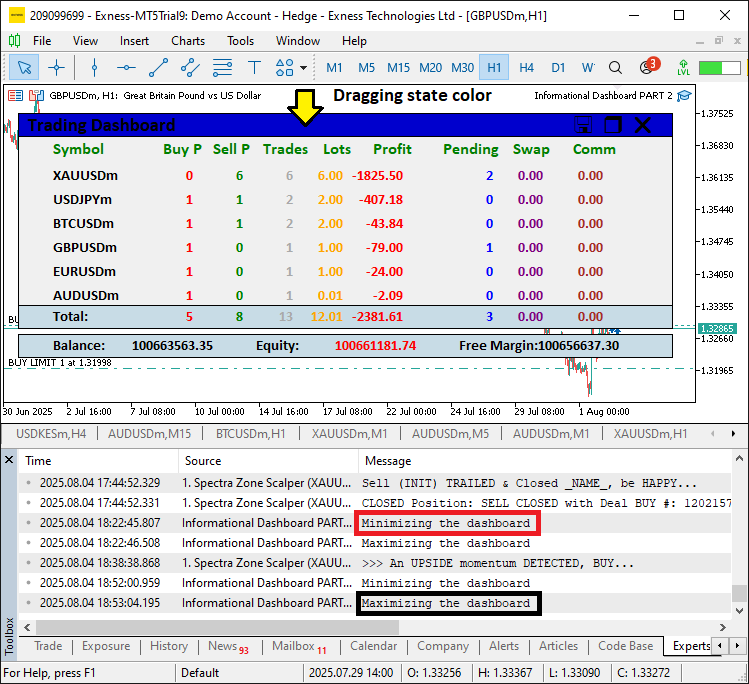Open the Tools menu
This screenshot has width=749, height=684.
(x=240, y=41)
